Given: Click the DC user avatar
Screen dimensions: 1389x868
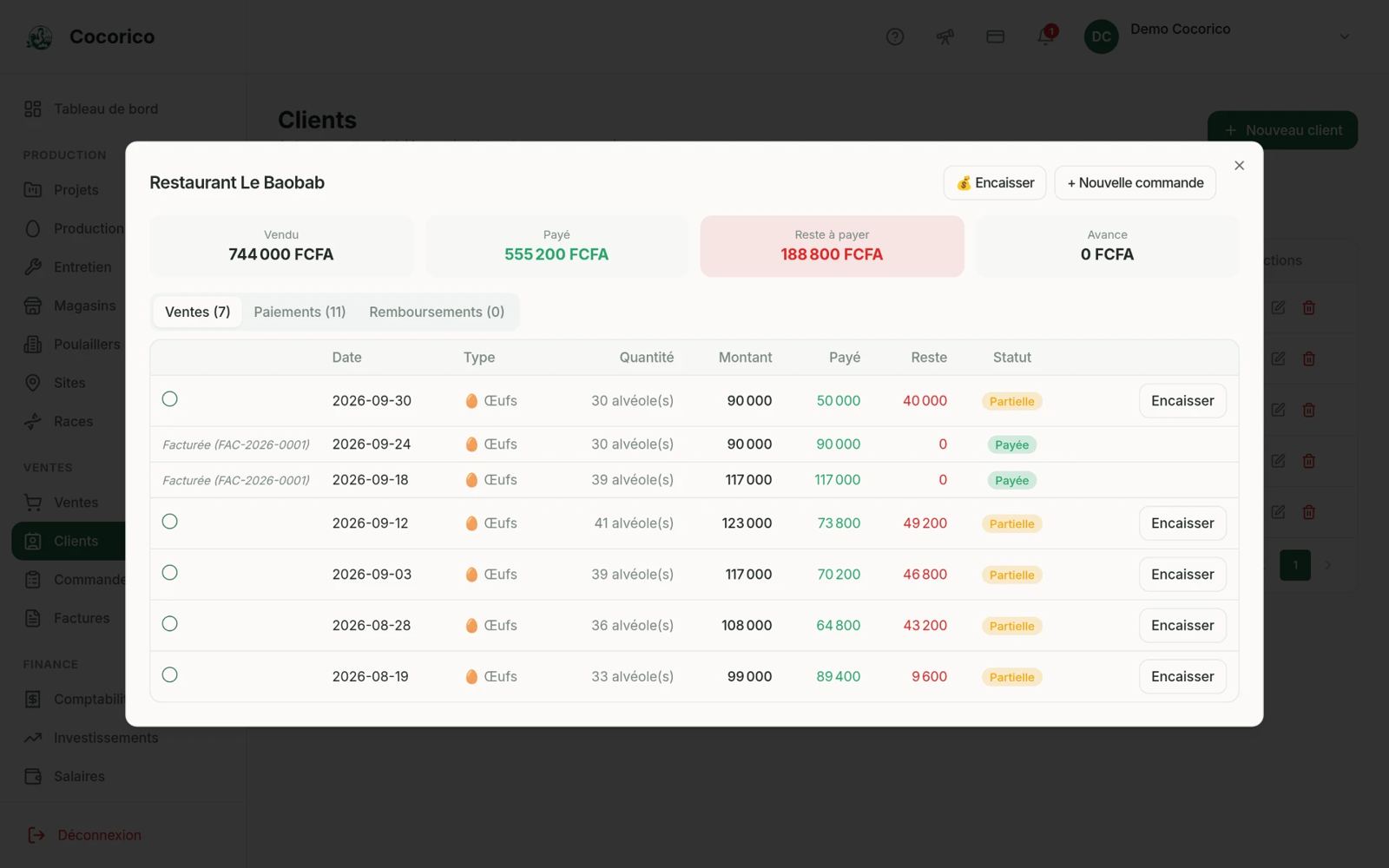Looking at the screenshot, I should pyautogui.click(x=1101, y=36).
